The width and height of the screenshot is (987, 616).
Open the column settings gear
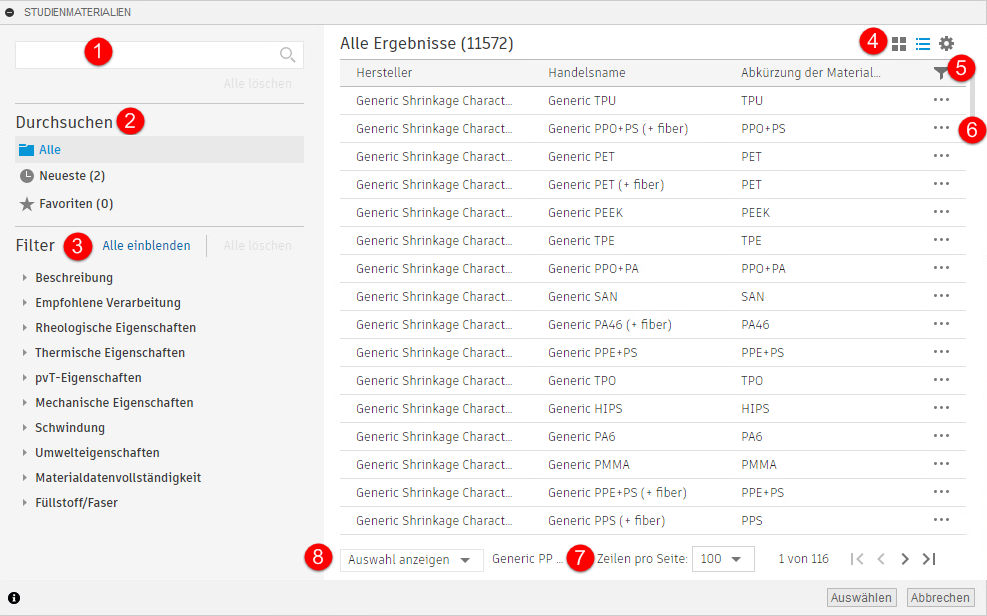pyautogui.click(x=946, y=44)
